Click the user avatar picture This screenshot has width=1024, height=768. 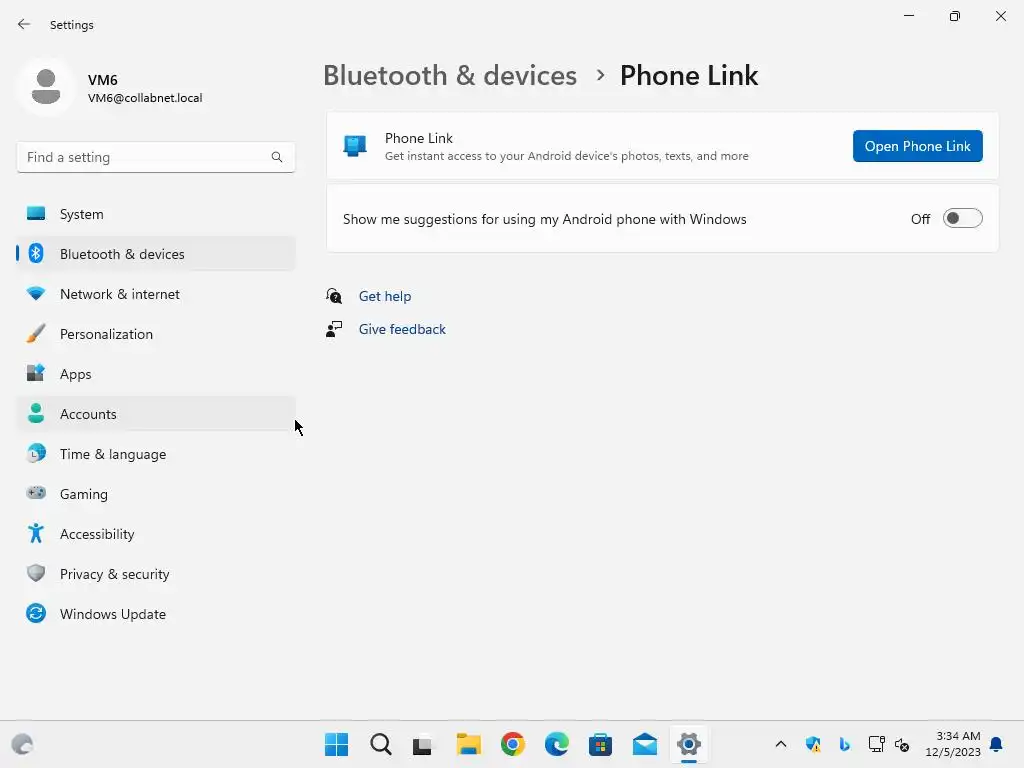pyautogui.click(x=46, y=87)
